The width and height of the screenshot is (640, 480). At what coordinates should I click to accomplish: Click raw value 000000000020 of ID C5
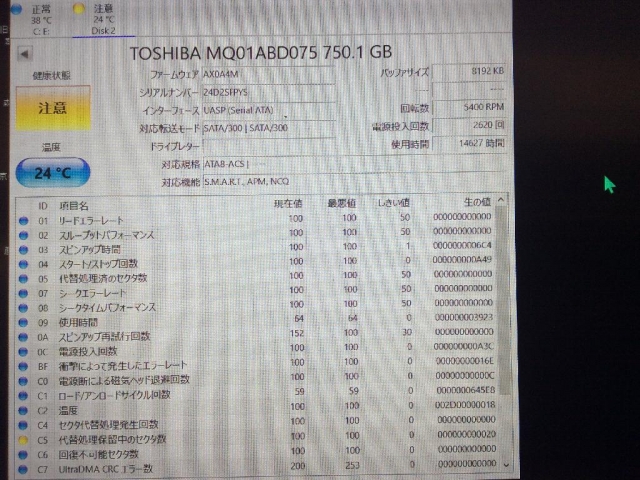(x=466, y=434)
